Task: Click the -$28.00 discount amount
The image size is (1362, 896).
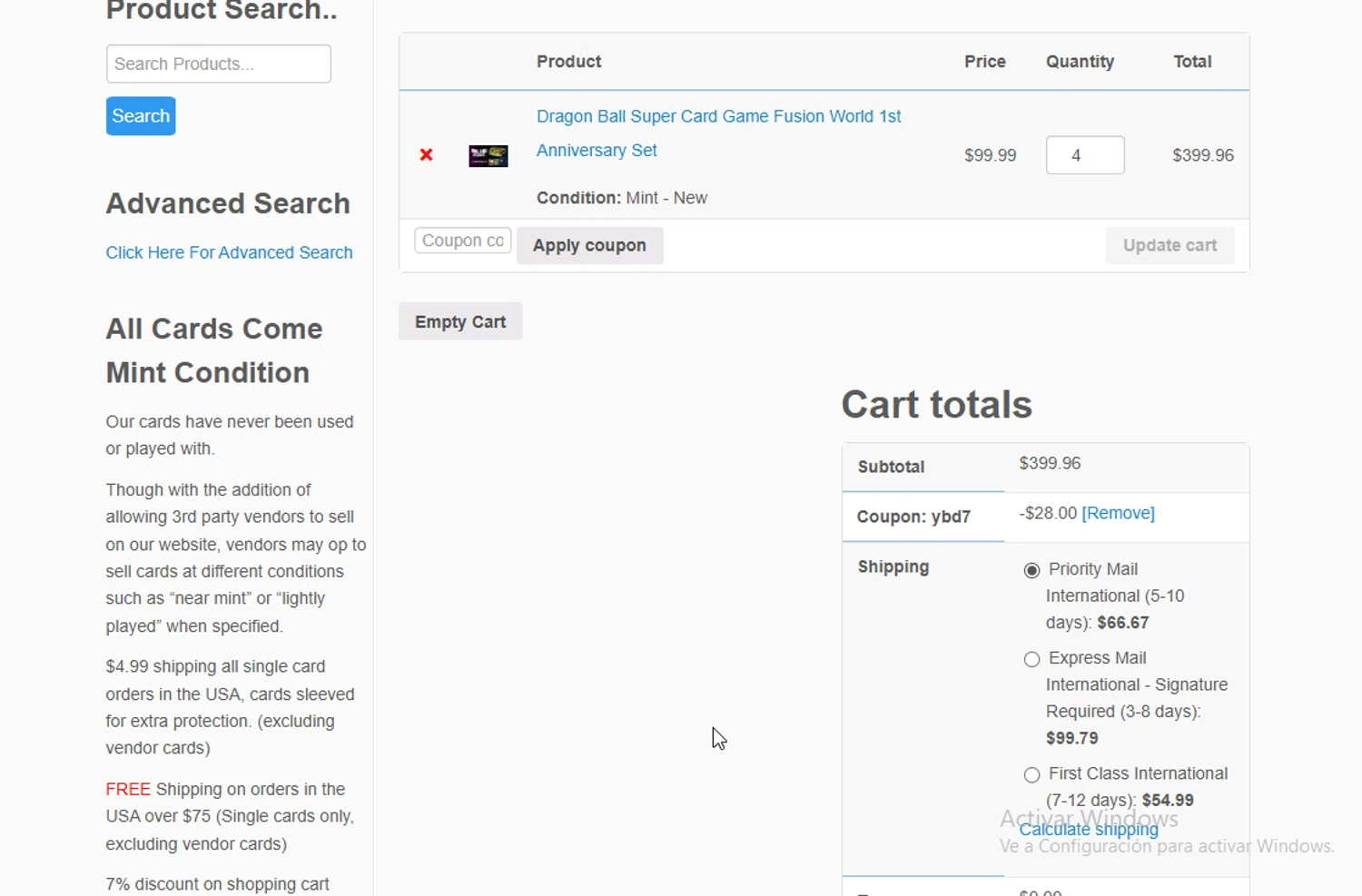Action: (1048, 513)
